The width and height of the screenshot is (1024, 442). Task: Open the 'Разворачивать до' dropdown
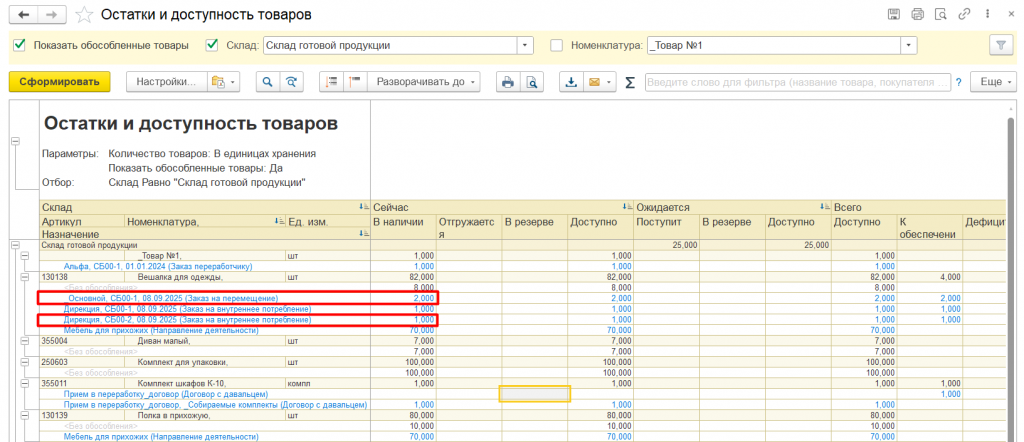[424, 82]
